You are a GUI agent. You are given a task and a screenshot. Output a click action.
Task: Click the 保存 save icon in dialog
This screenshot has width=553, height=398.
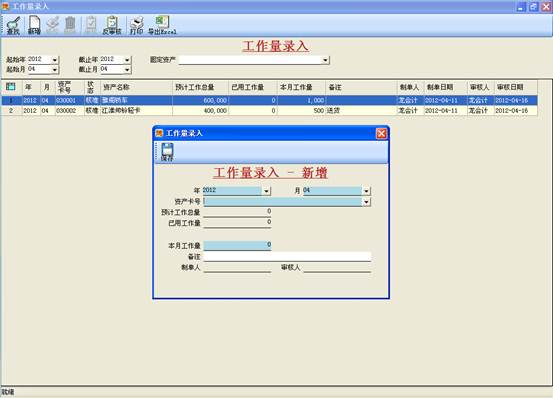point(167,152)
